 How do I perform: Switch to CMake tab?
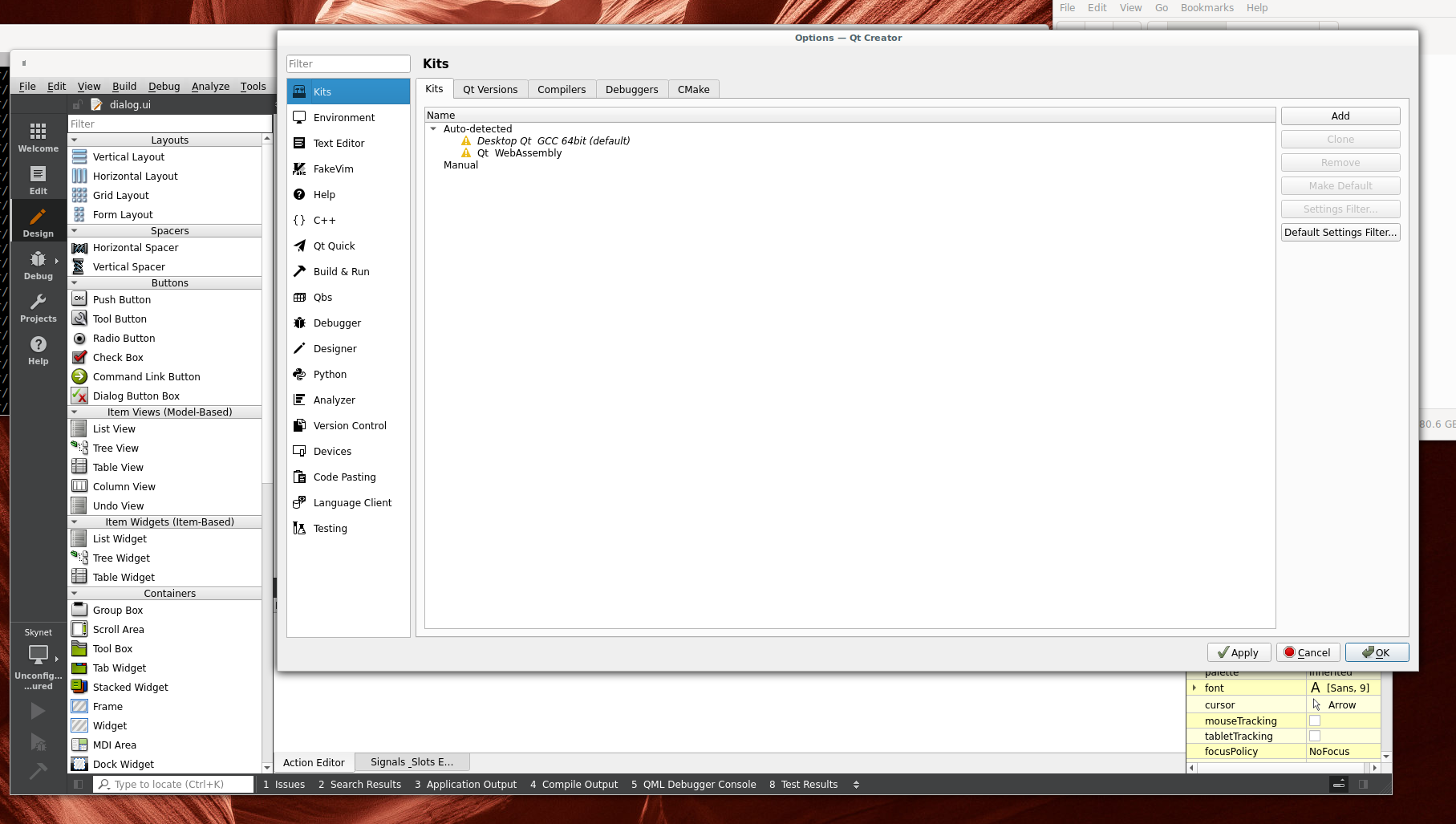pyautogui.click(x=693, y=89)
